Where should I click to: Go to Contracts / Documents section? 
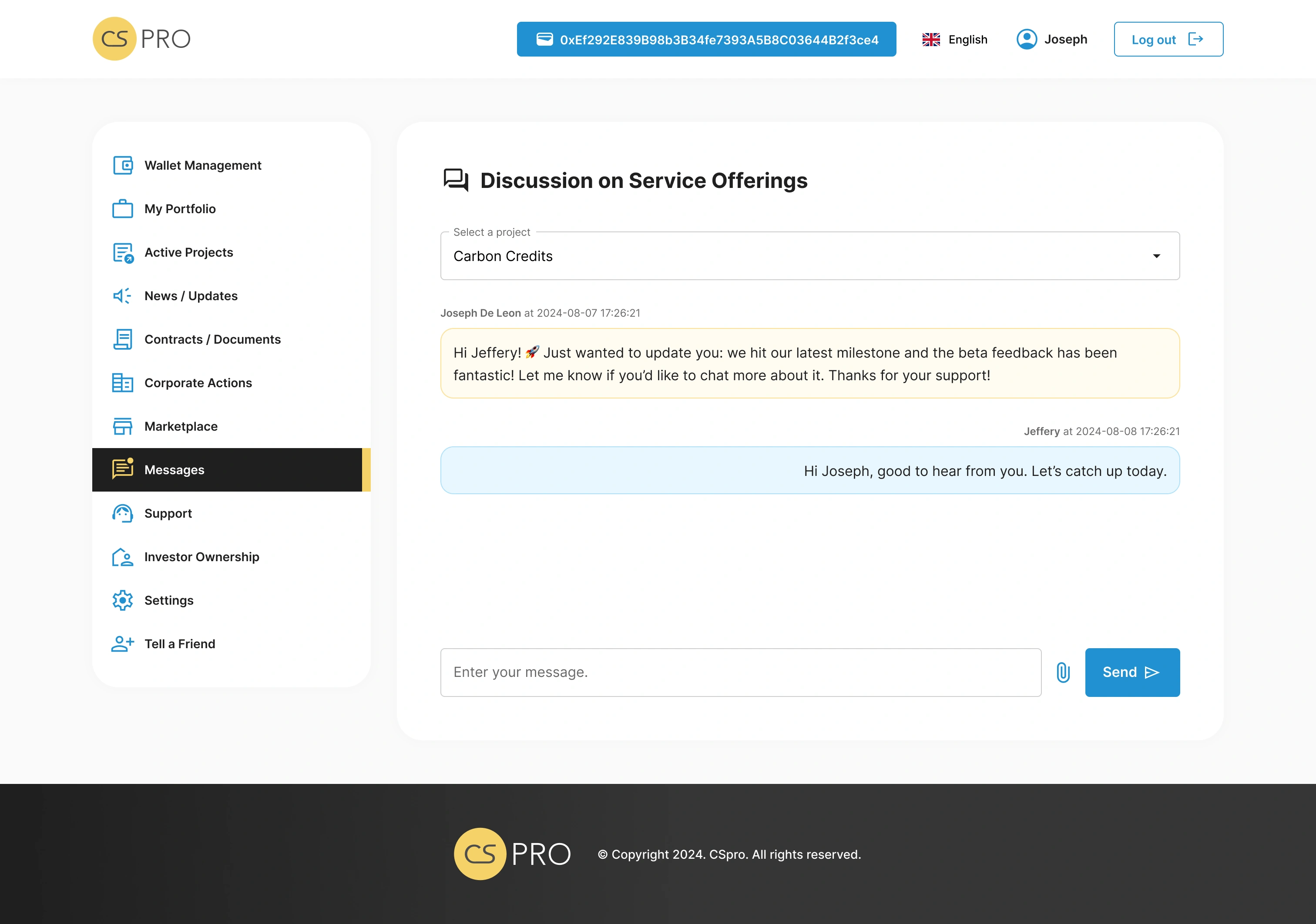point(212,340)
